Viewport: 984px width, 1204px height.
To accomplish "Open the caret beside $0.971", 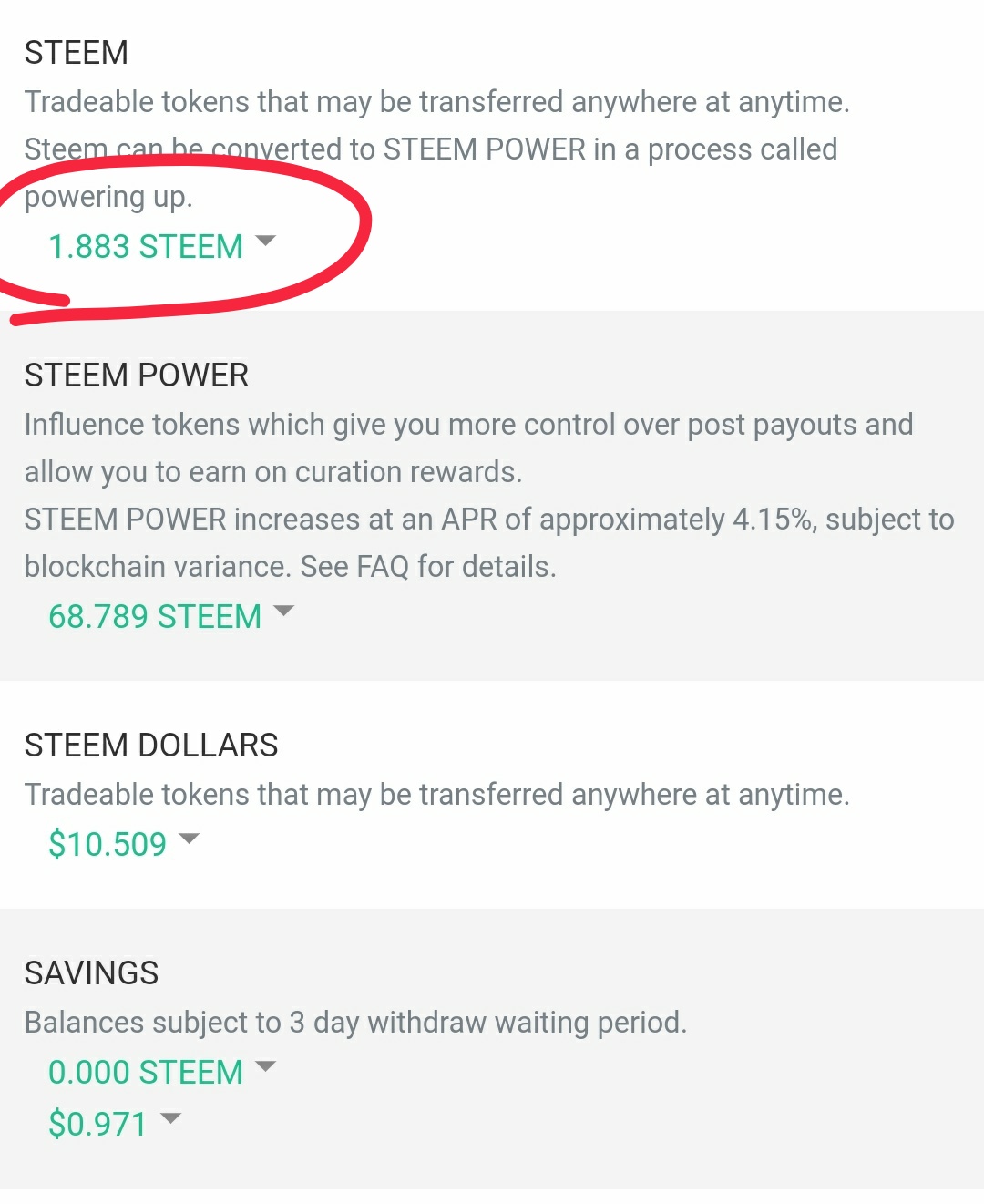I will (170, 1119).
